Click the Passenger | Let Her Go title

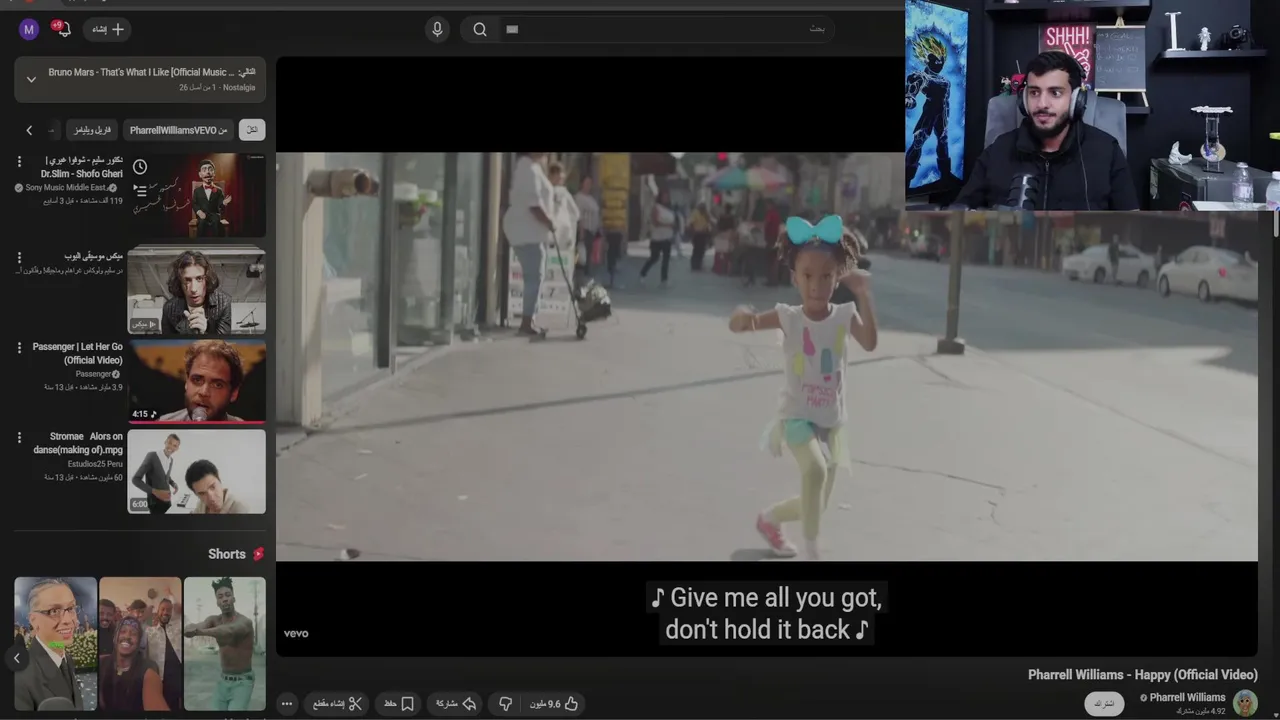point(77,353)
